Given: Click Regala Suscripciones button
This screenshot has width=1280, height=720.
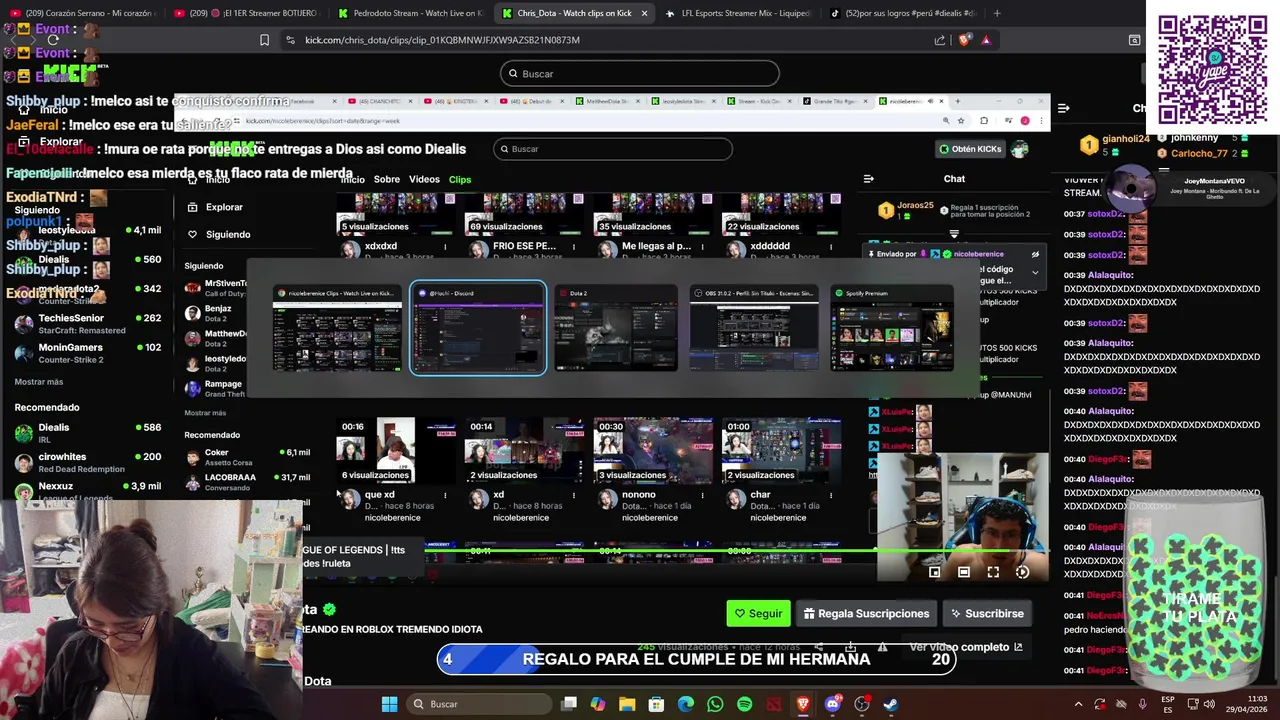Looking at the screenshot, I should click(866, 613).
